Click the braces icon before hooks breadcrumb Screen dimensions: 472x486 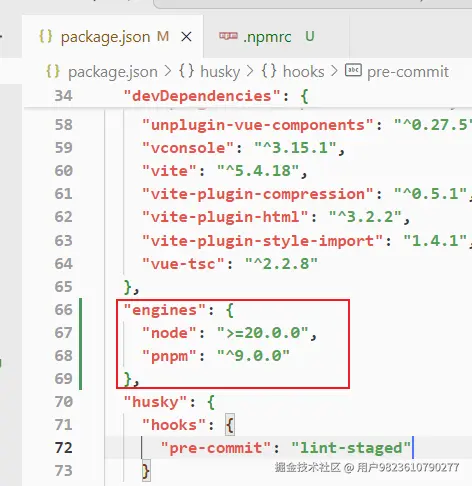click(269, 71)
